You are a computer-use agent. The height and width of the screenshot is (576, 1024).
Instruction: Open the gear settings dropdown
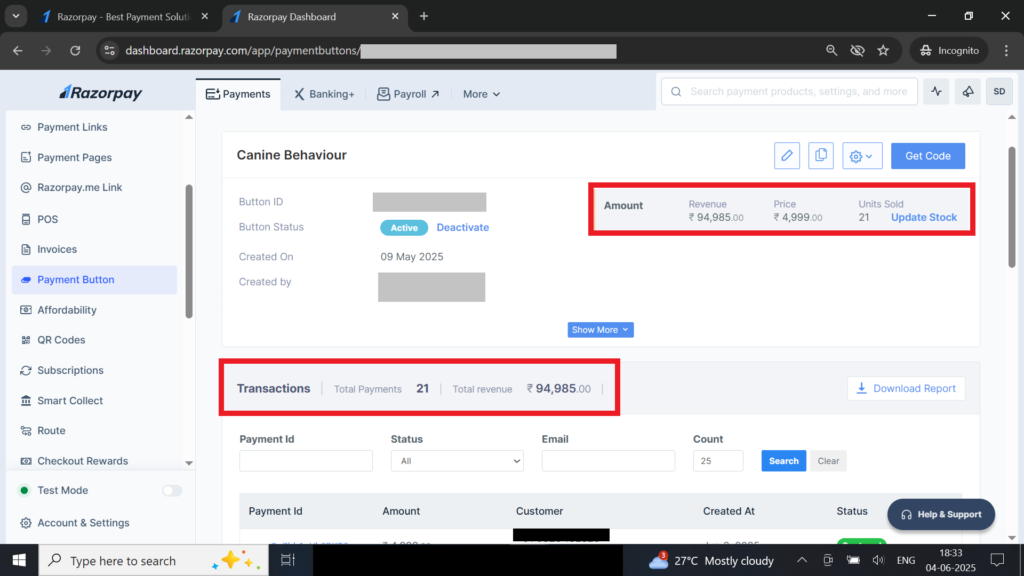862,156
